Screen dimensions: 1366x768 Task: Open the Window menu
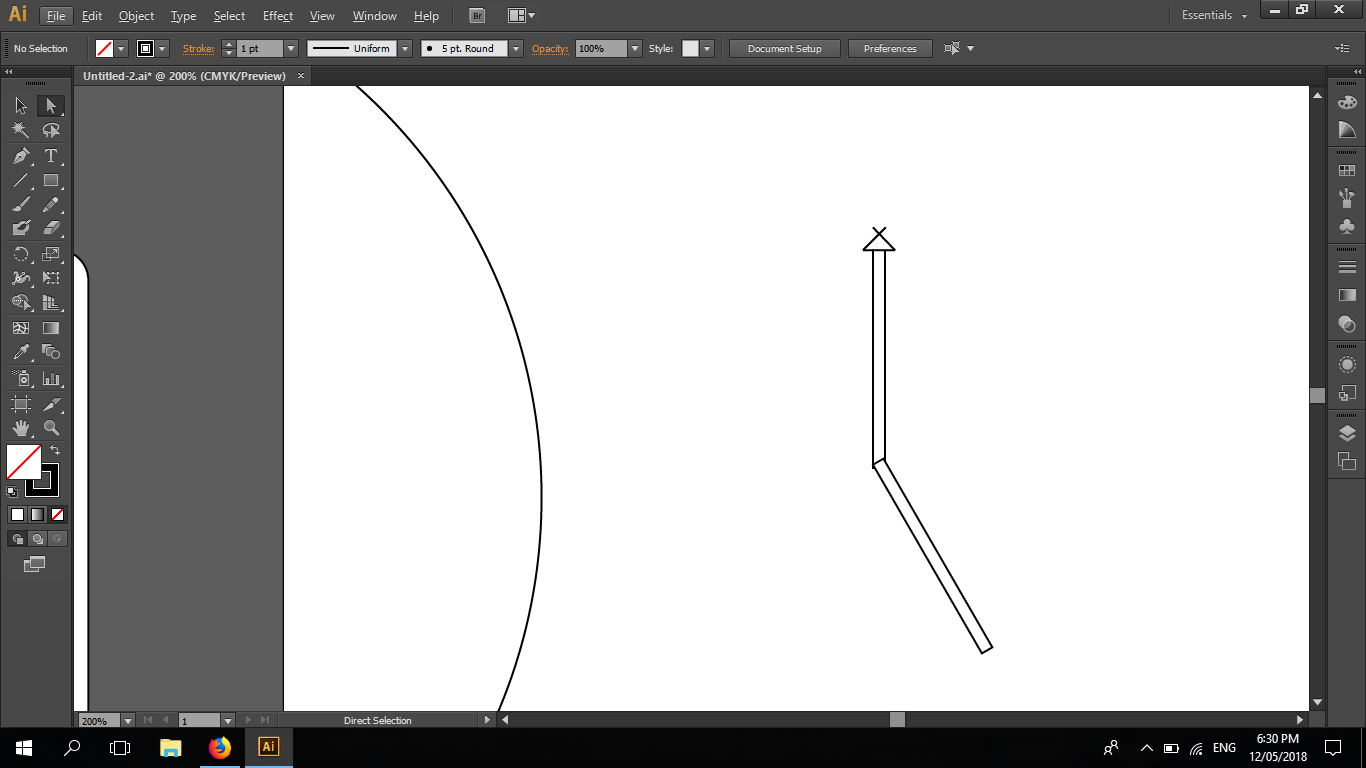[x=375, y=16]
